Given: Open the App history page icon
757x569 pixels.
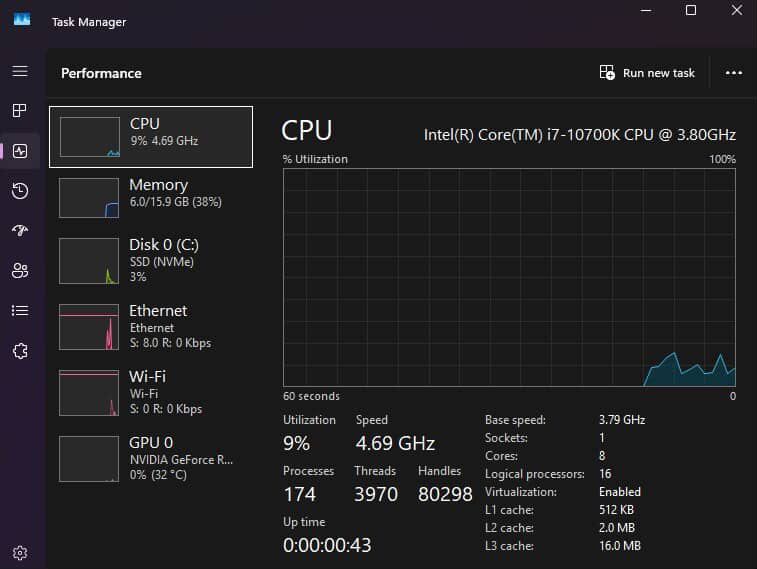Looking at the screenshot, I should [x=20, y=191].
